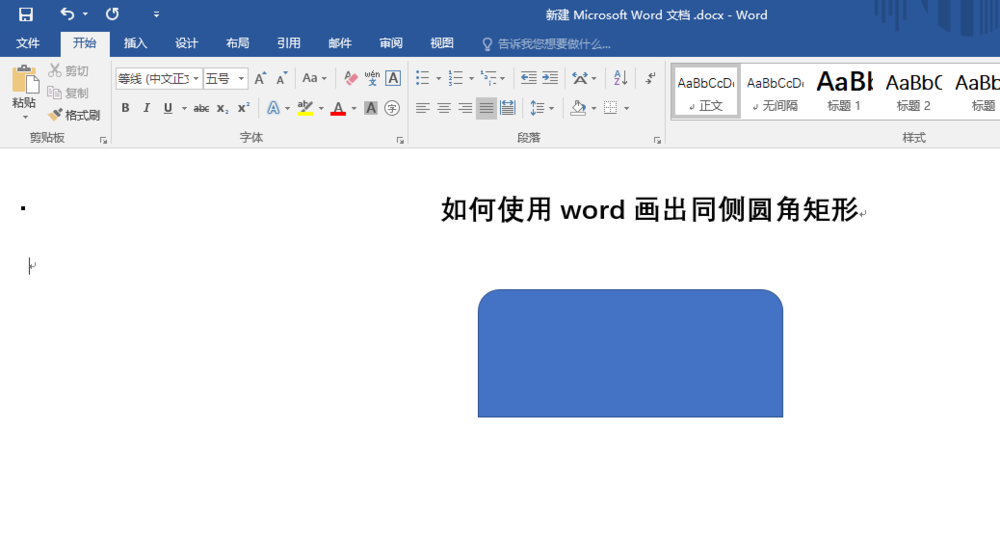The height and width of the screenshot is (538, 1000).
Task: Decrease paragraph indent
Action: pos(529,78)
